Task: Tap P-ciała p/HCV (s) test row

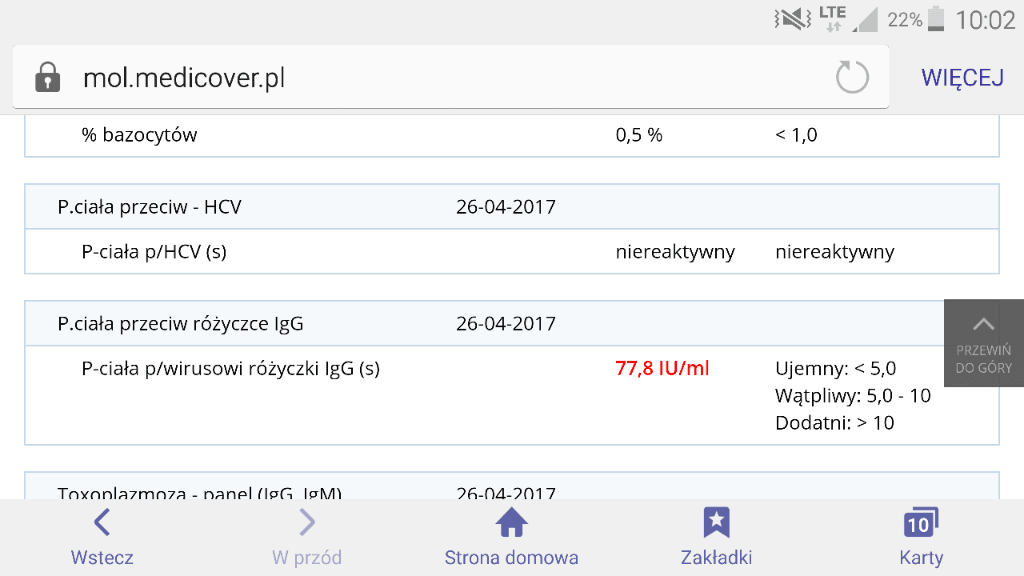Action: tap(154, 252)
